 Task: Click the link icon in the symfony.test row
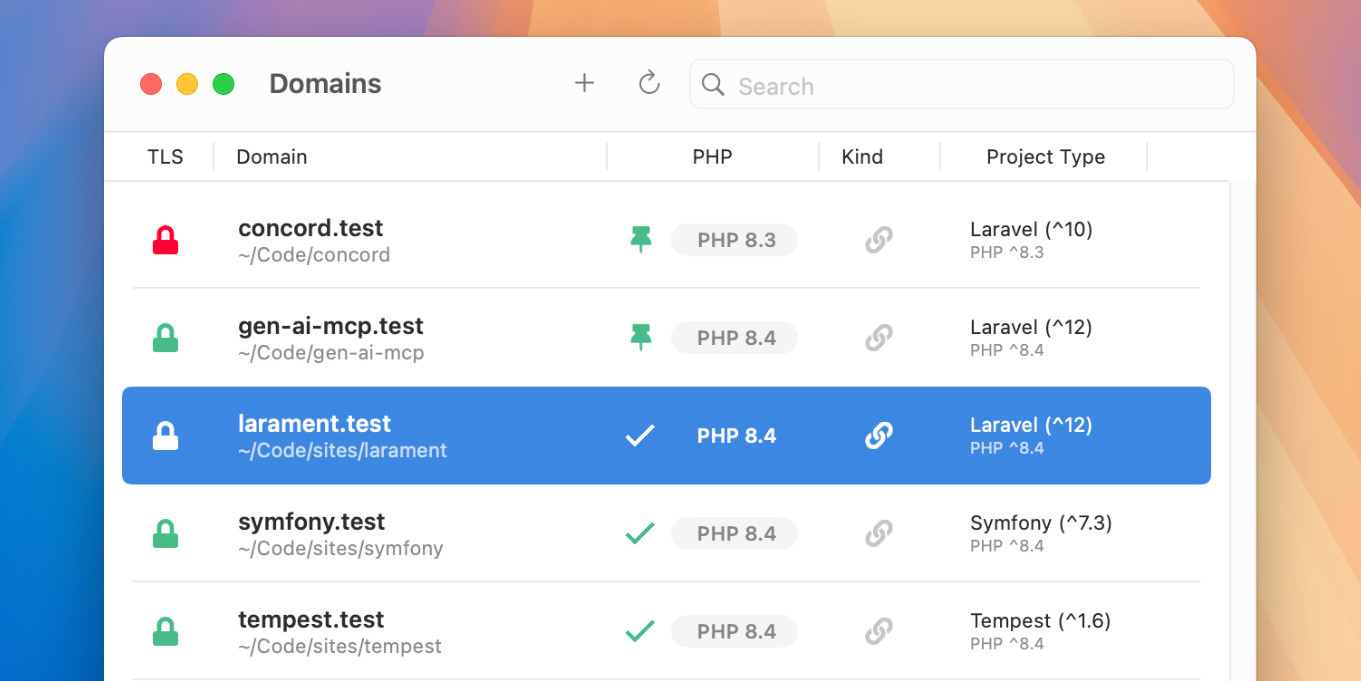878,534
